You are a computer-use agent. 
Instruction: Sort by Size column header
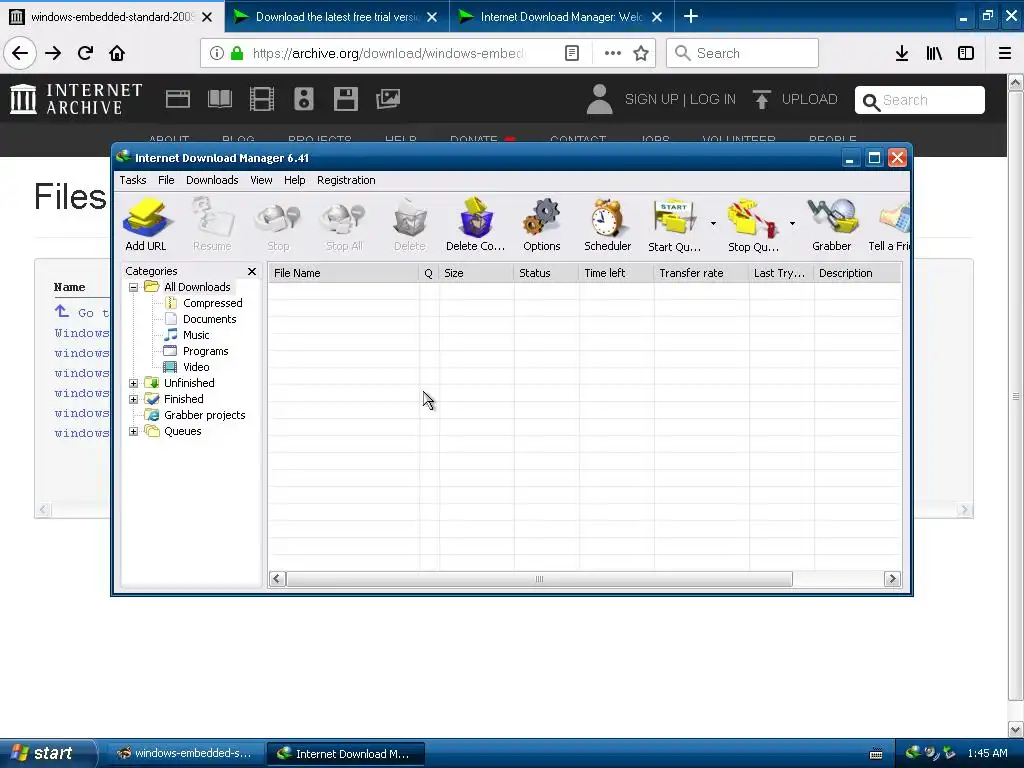(x=476, y=273)
